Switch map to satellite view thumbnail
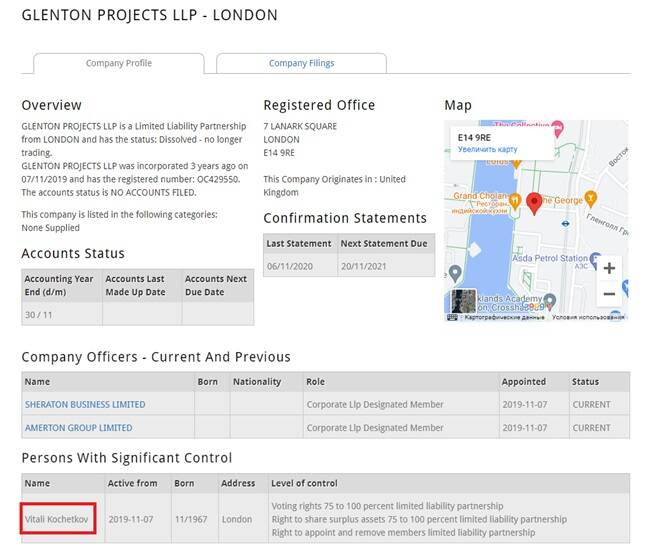 tap(464, 302)
